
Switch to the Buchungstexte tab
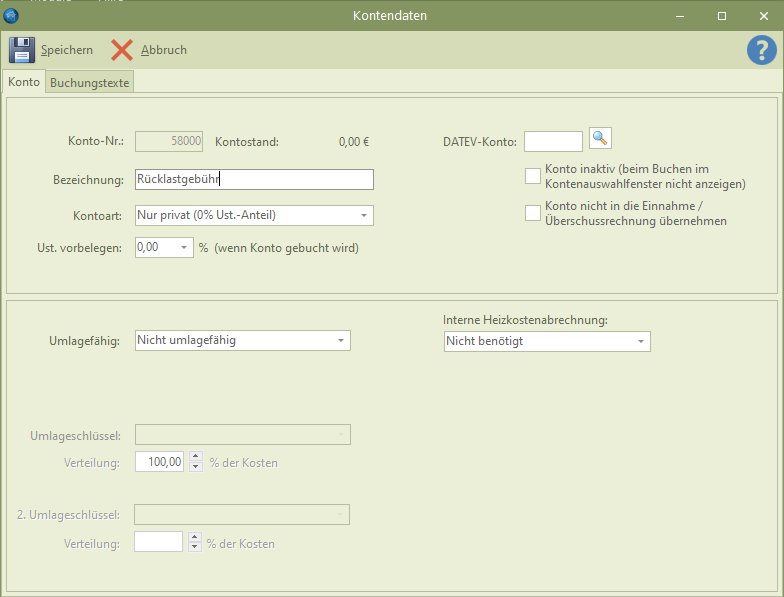[90, 83]
